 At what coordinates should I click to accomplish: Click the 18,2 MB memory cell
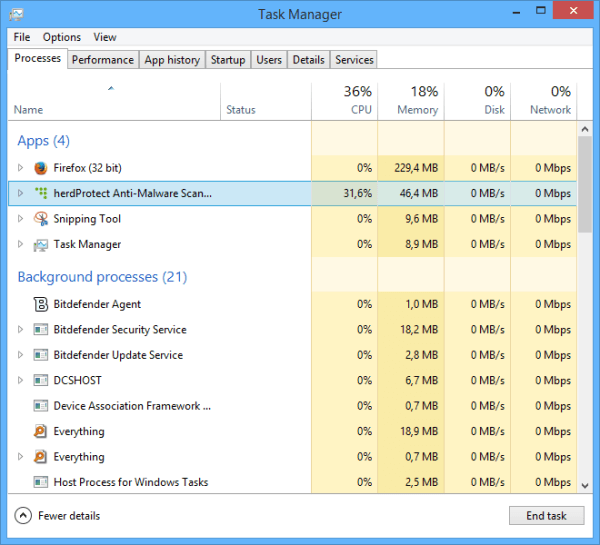[411, 330]
